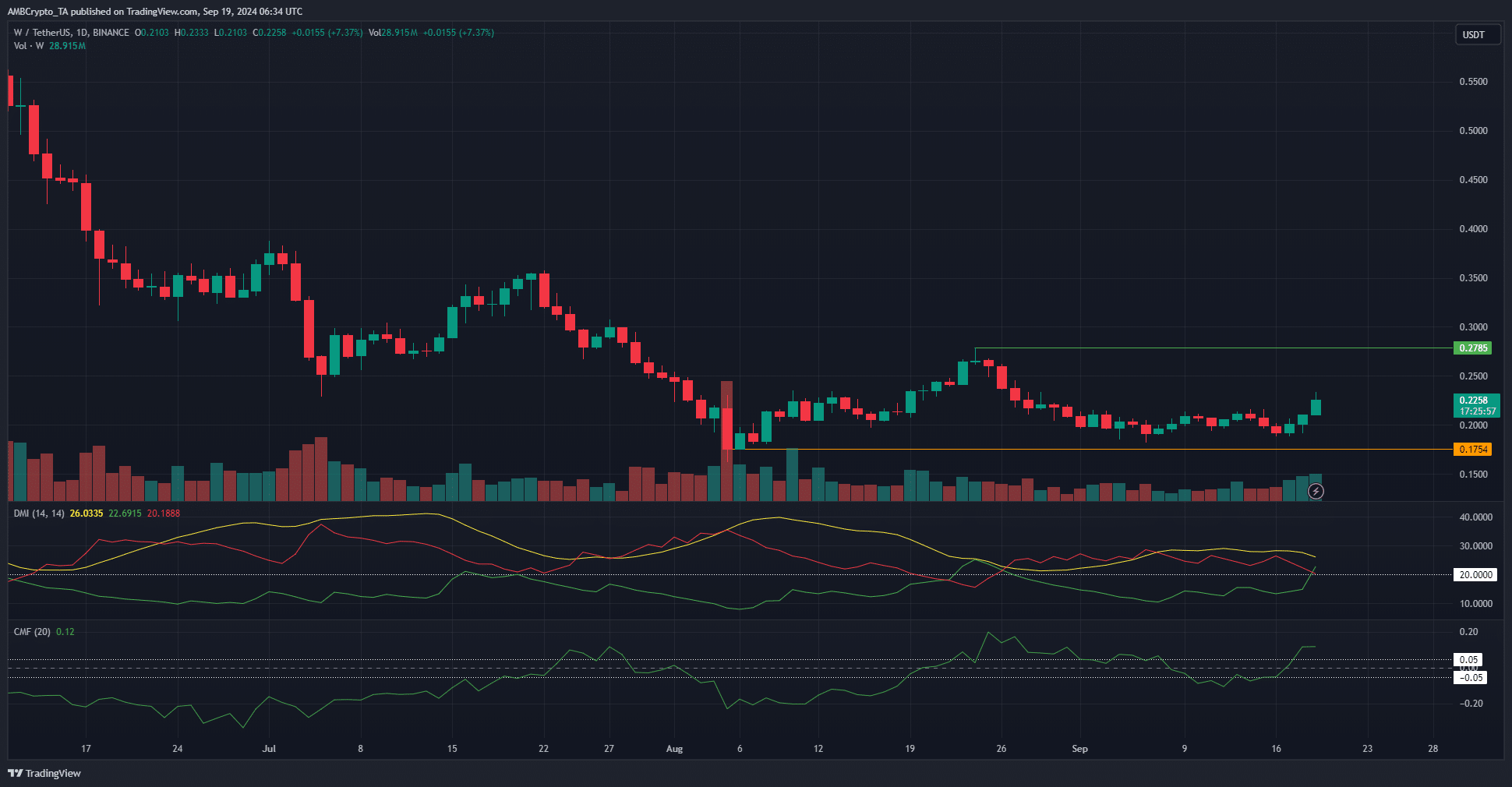Click the green +DI value 22.6915
The height and width of the screenshot is (787, 1512).
coord(125,513)
